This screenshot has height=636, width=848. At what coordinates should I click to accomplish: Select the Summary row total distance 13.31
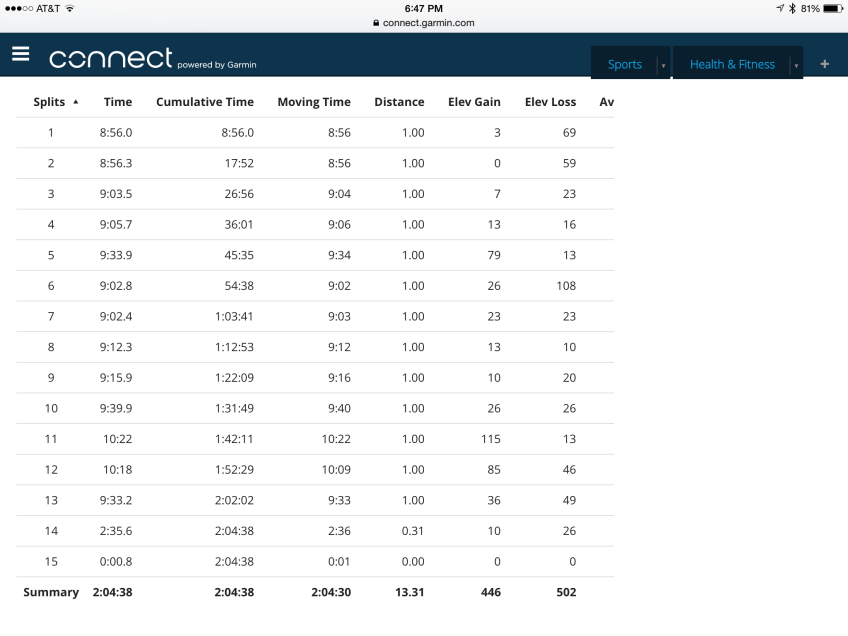[409, 592]
